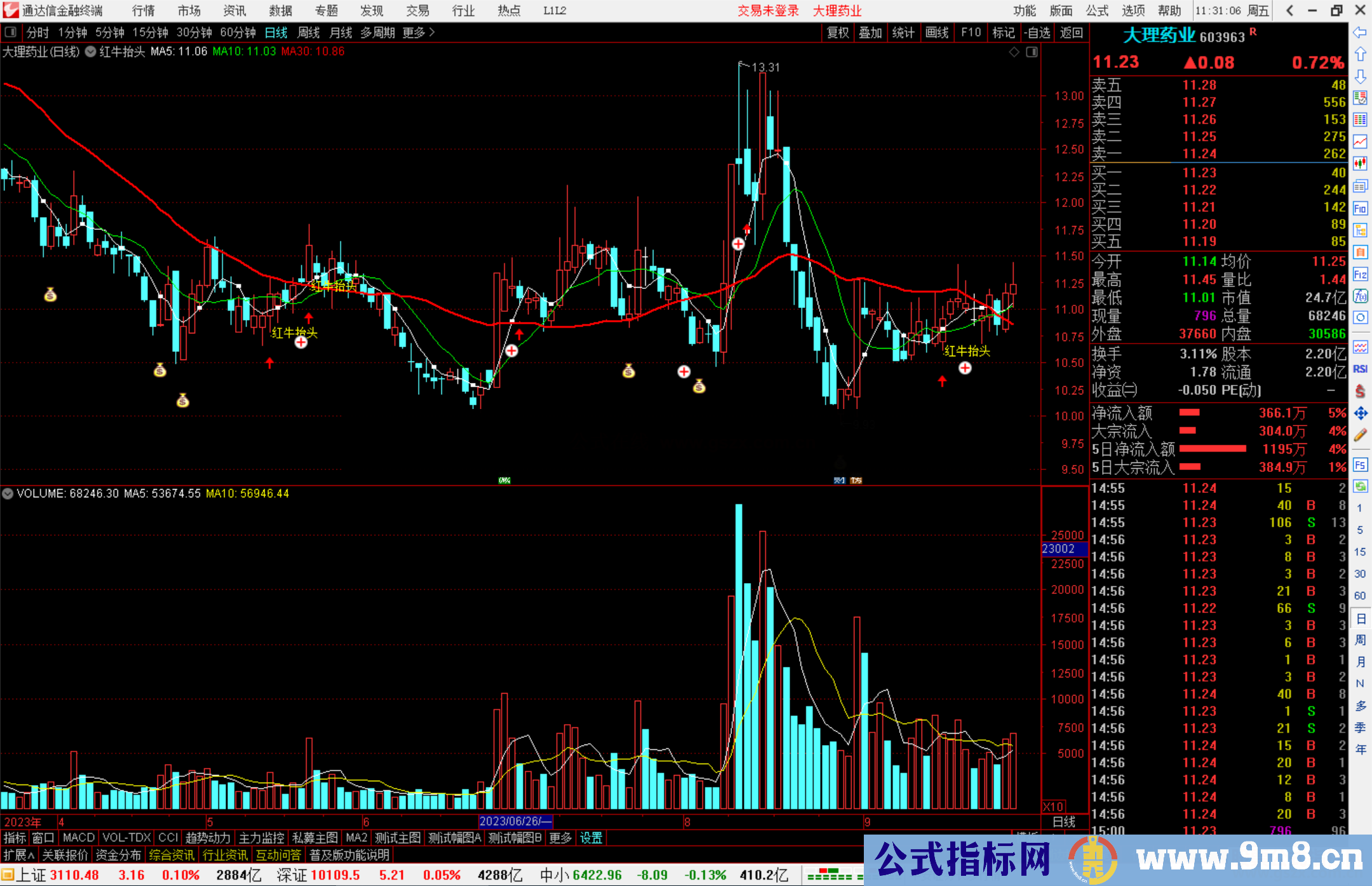Click the 设置 link in indicator bar
Image resolution: width=1372 pixels, height=886 pixels.
tap(591, 838)
